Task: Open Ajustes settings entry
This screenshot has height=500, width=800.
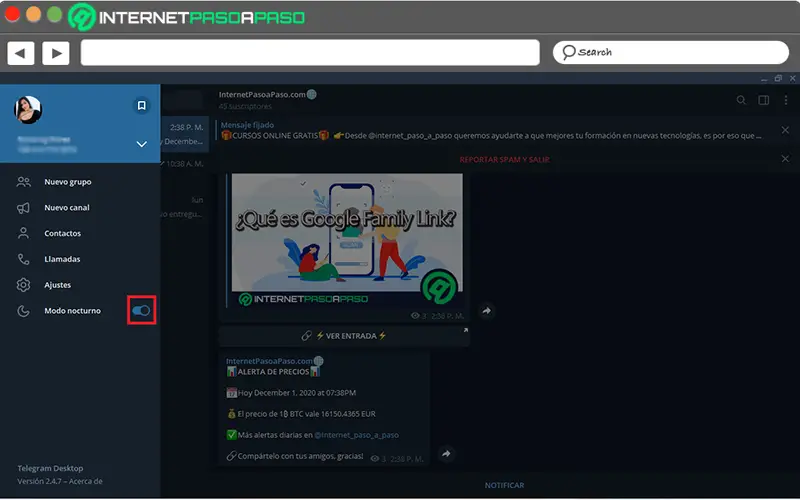Action: 80,285
